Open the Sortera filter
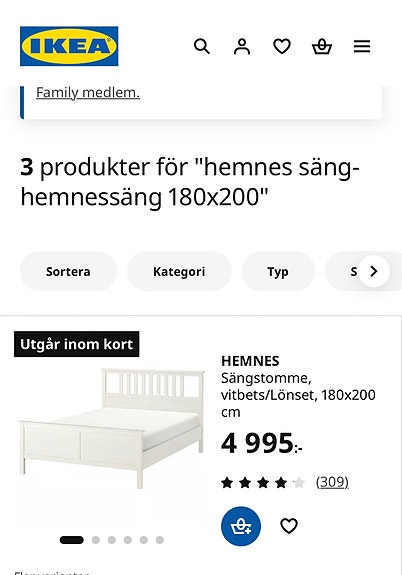 [68, 271]
